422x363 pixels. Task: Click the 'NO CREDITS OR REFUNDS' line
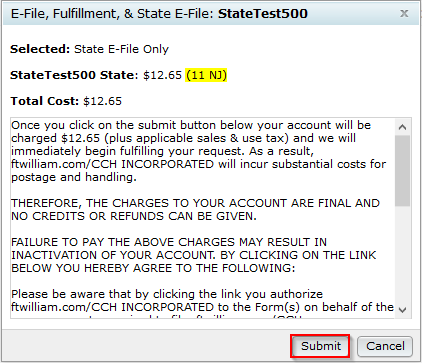point(134,216)
